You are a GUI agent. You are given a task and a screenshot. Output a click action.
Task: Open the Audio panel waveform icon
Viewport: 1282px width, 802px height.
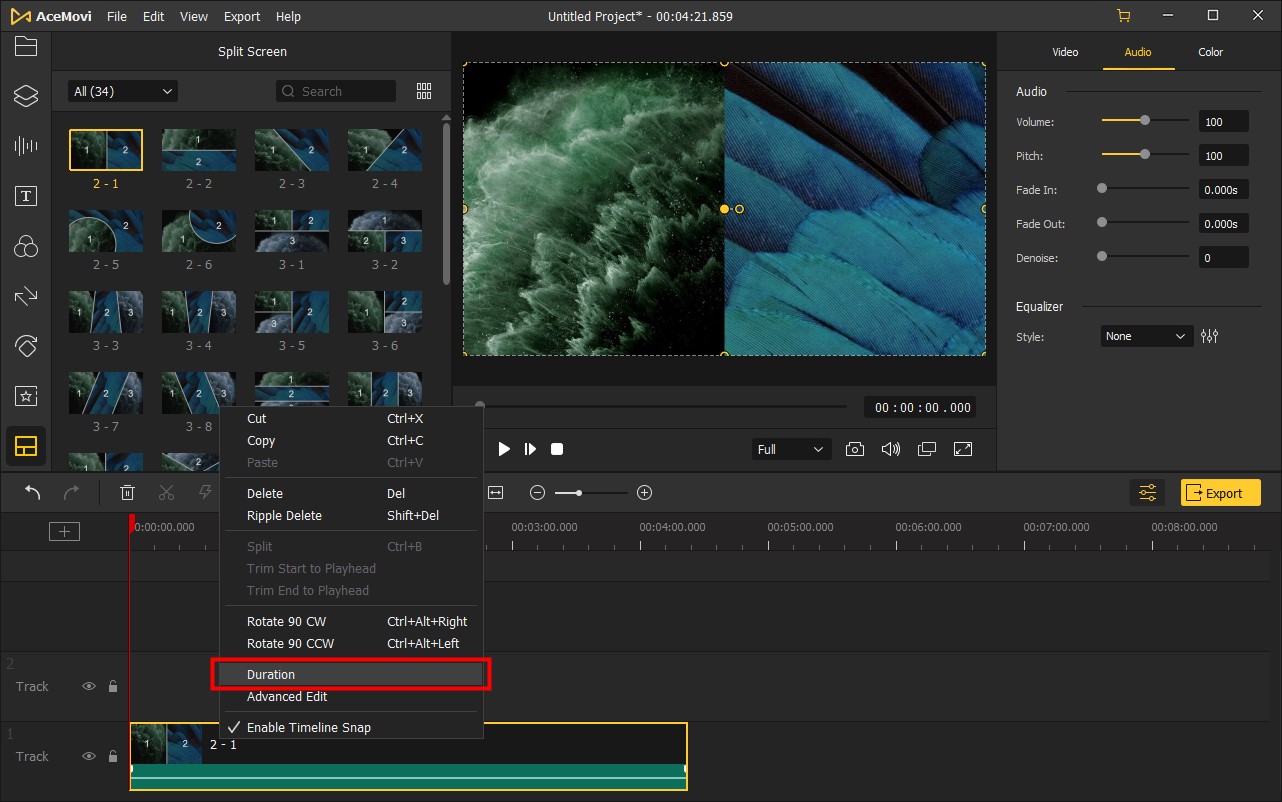[x=26, y=146]
